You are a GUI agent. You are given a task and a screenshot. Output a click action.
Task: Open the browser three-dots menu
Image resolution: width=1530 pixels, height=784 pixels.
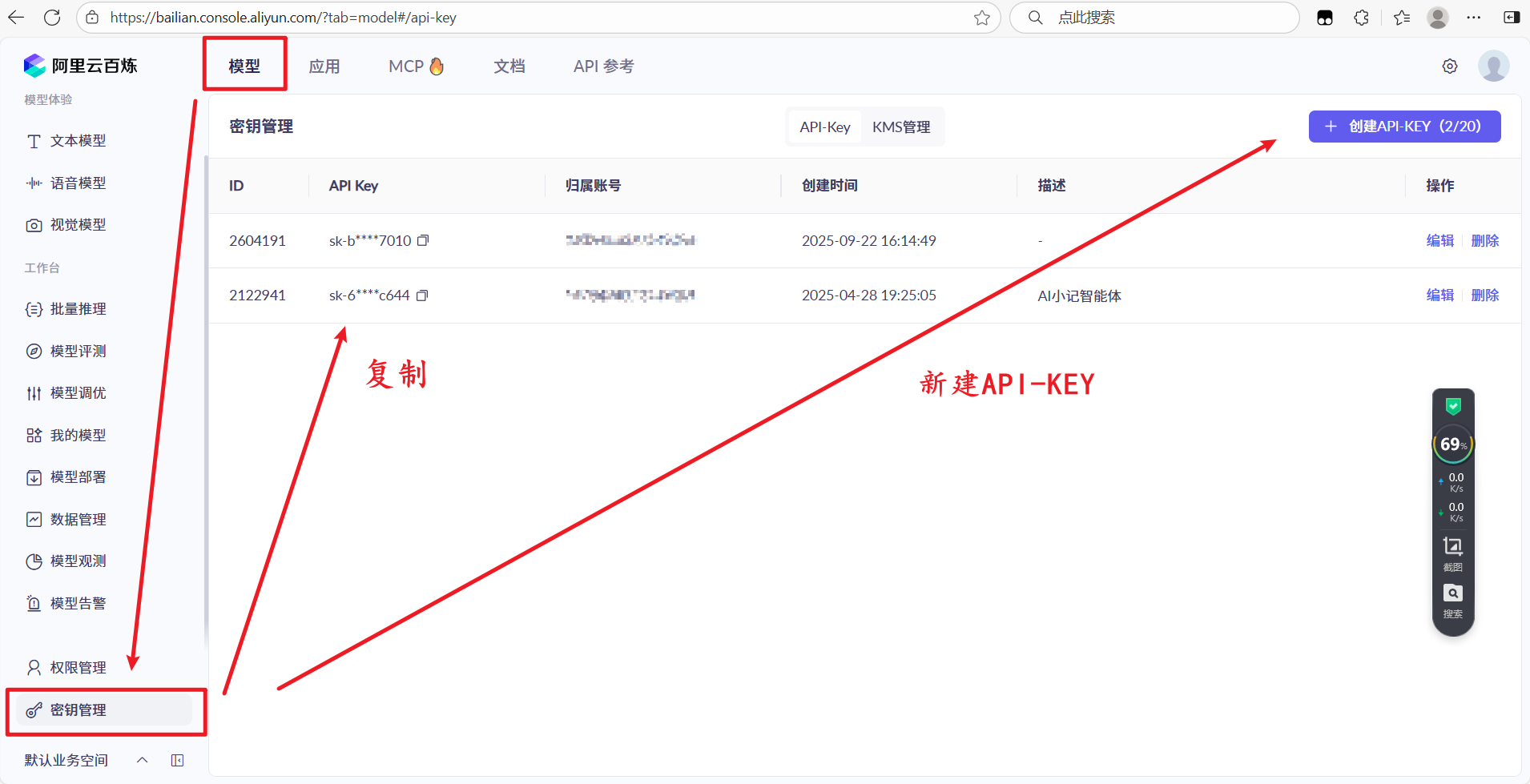1474,18
